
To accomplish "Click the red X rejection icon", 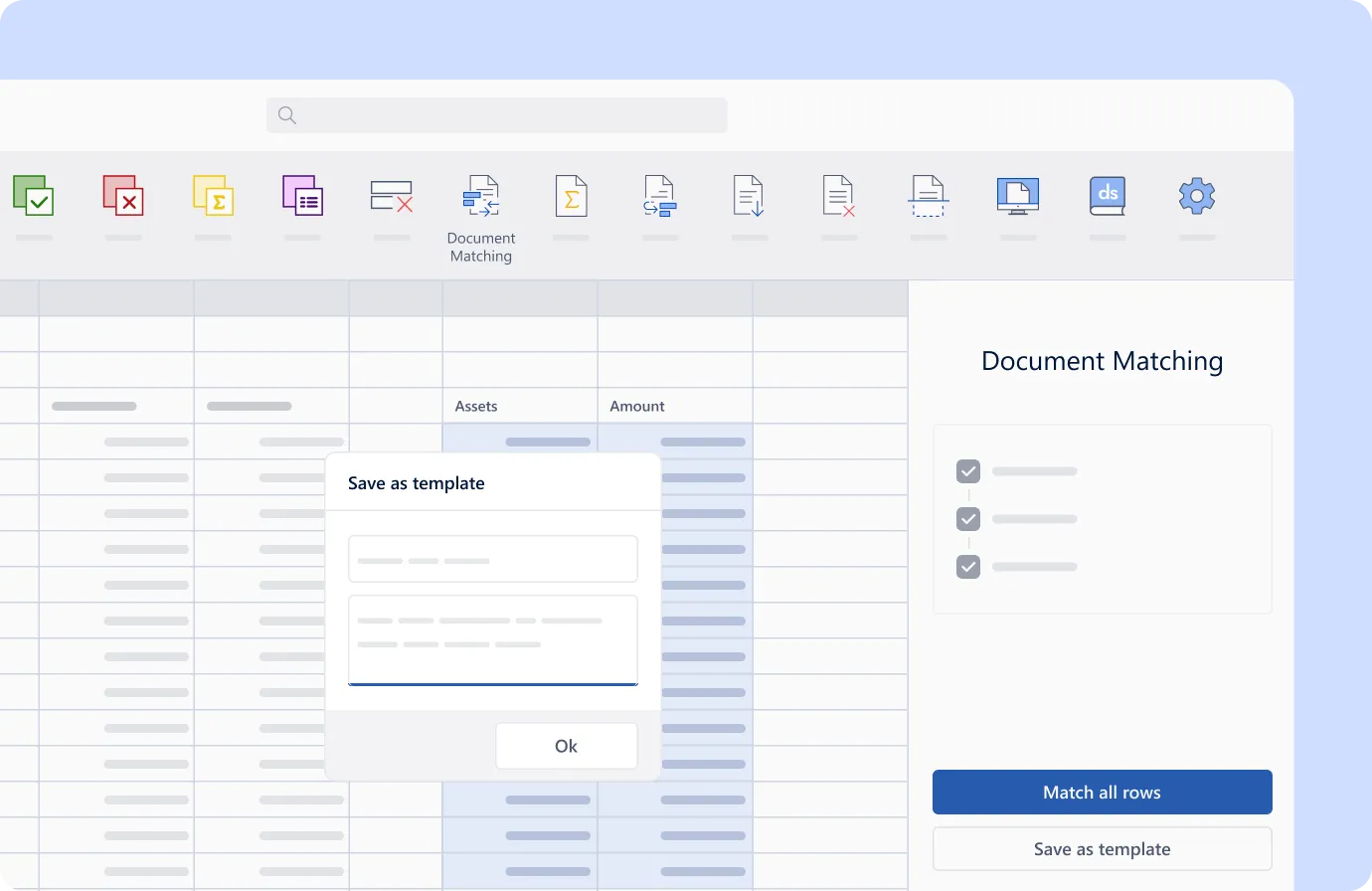I will point(123,196).
